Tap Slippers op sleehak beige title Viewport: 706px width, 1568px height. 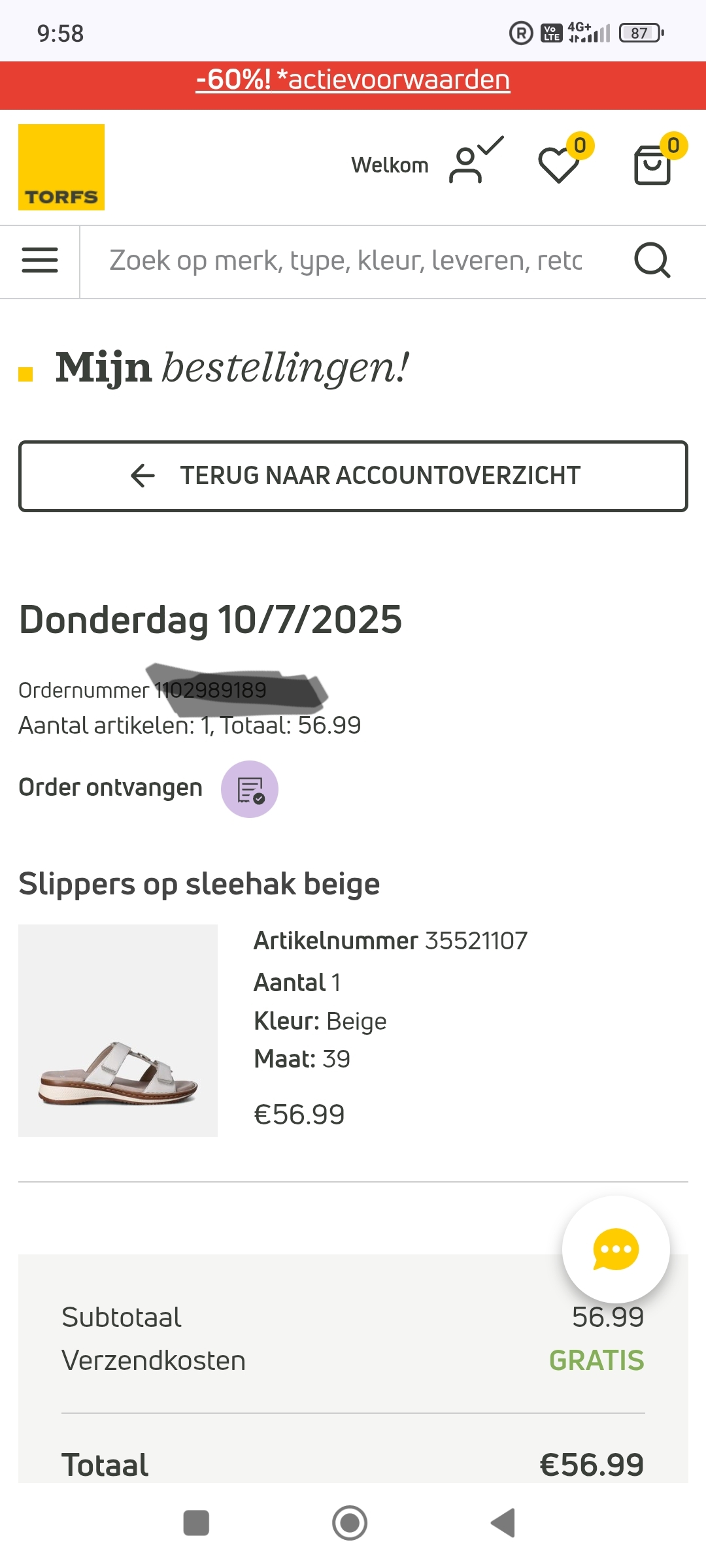(x=199, y=884)
